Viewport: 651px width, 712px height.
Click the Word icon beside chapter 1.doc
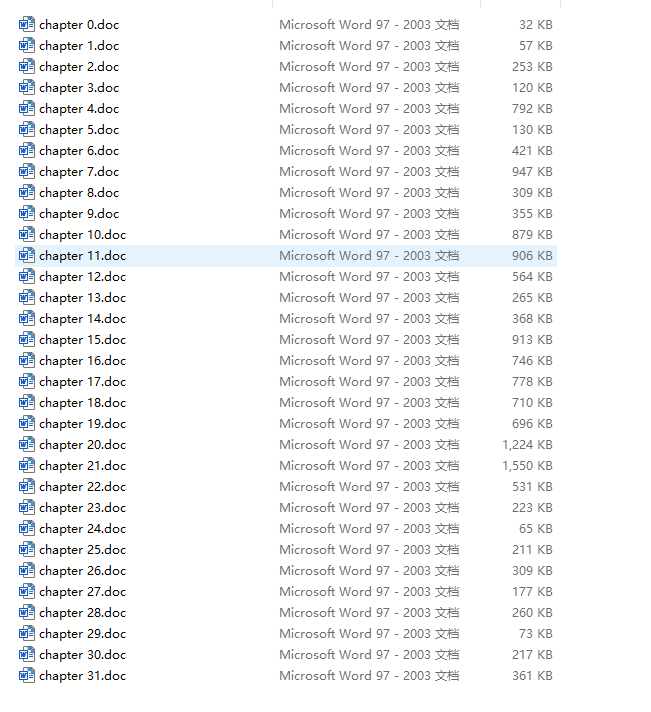27,45
